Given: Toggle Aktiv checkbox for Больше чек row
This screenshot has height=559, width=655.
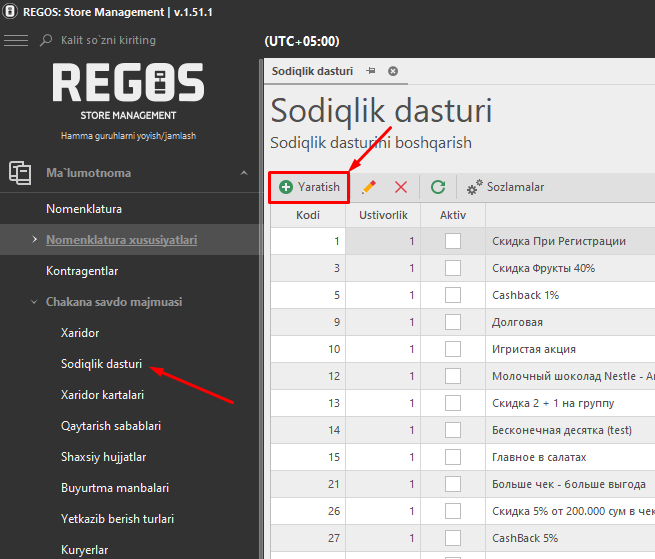Looking at the screenshot, I should 453,484.
